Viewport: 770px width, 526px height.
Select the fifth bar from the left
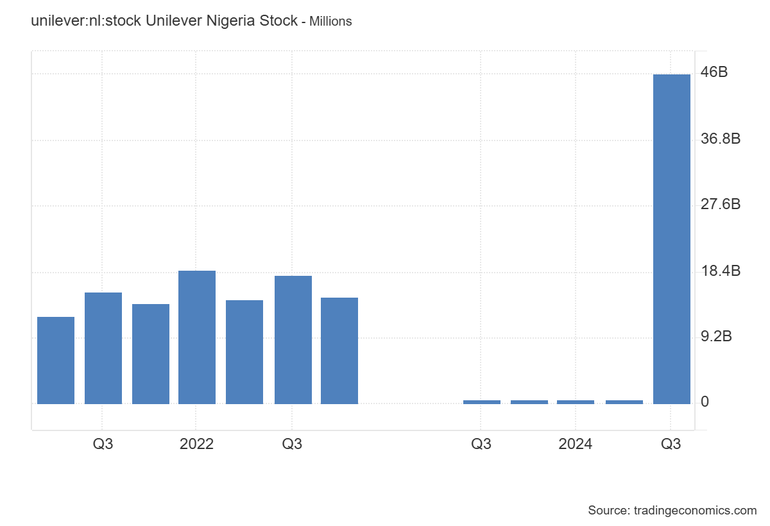244,352
